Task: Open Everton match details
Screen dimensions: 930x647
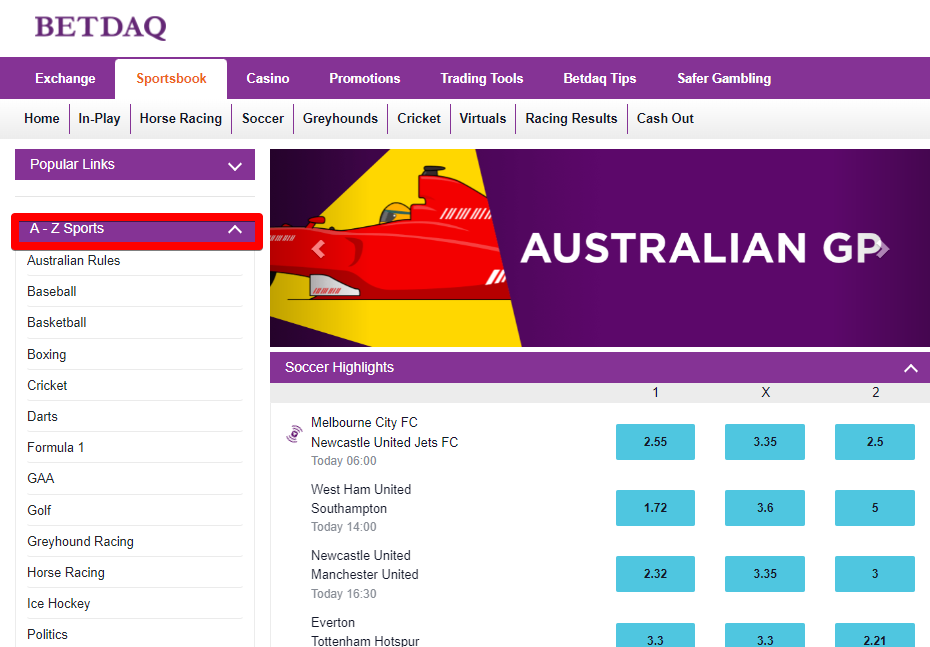Action: tap(365, 631)
